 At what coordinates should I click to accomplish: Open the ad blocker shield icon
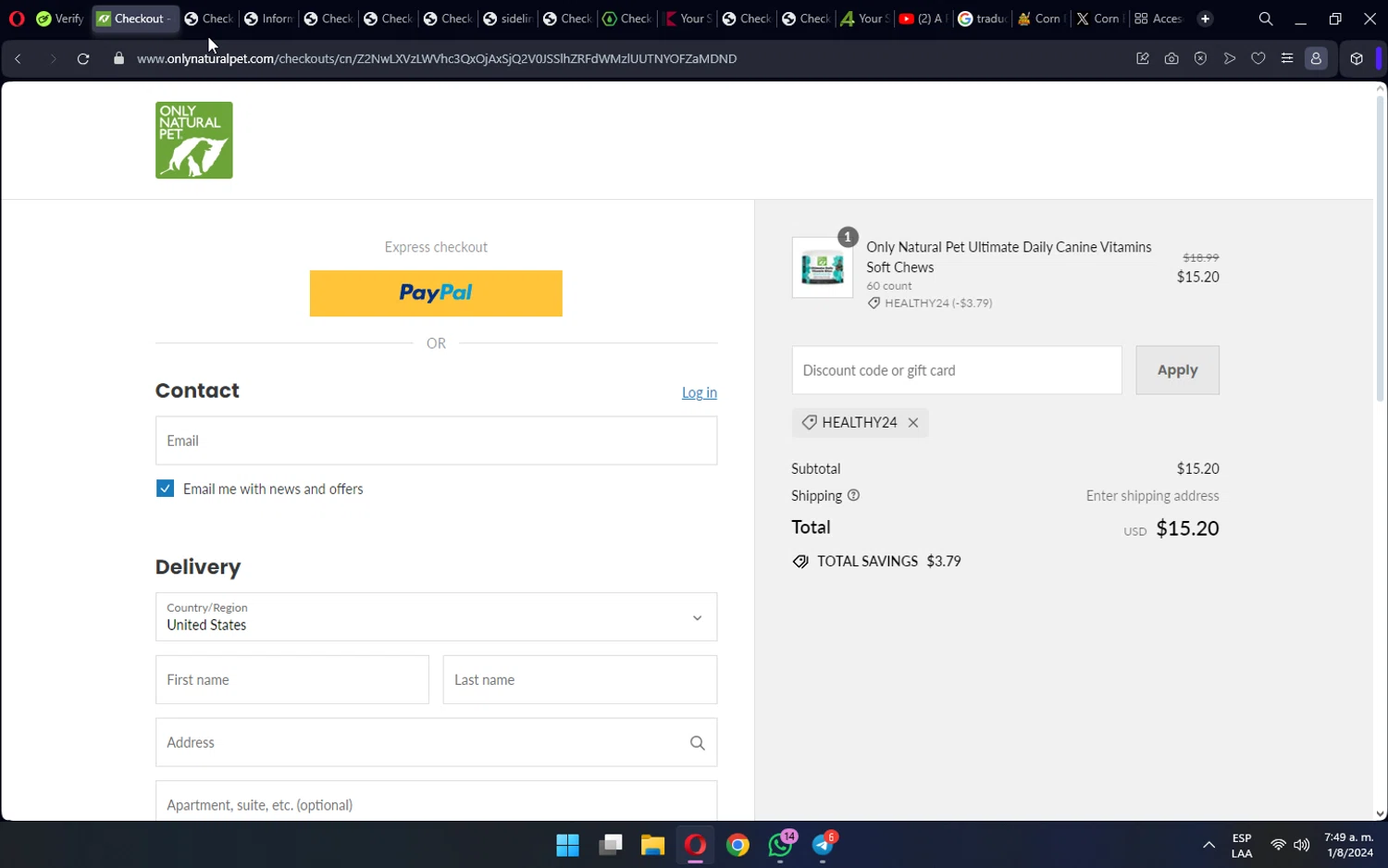pos(1200,58)
